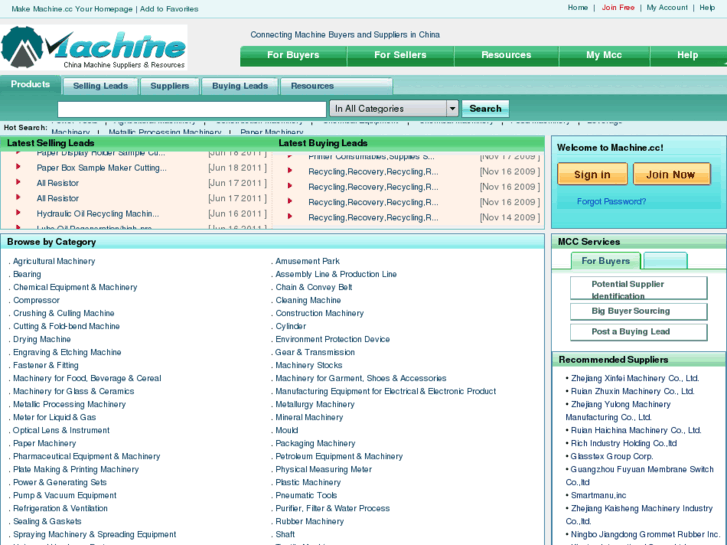Follow the Forgot Password link
This screenshot has width=727, height=545.
[x=611, y=201]
